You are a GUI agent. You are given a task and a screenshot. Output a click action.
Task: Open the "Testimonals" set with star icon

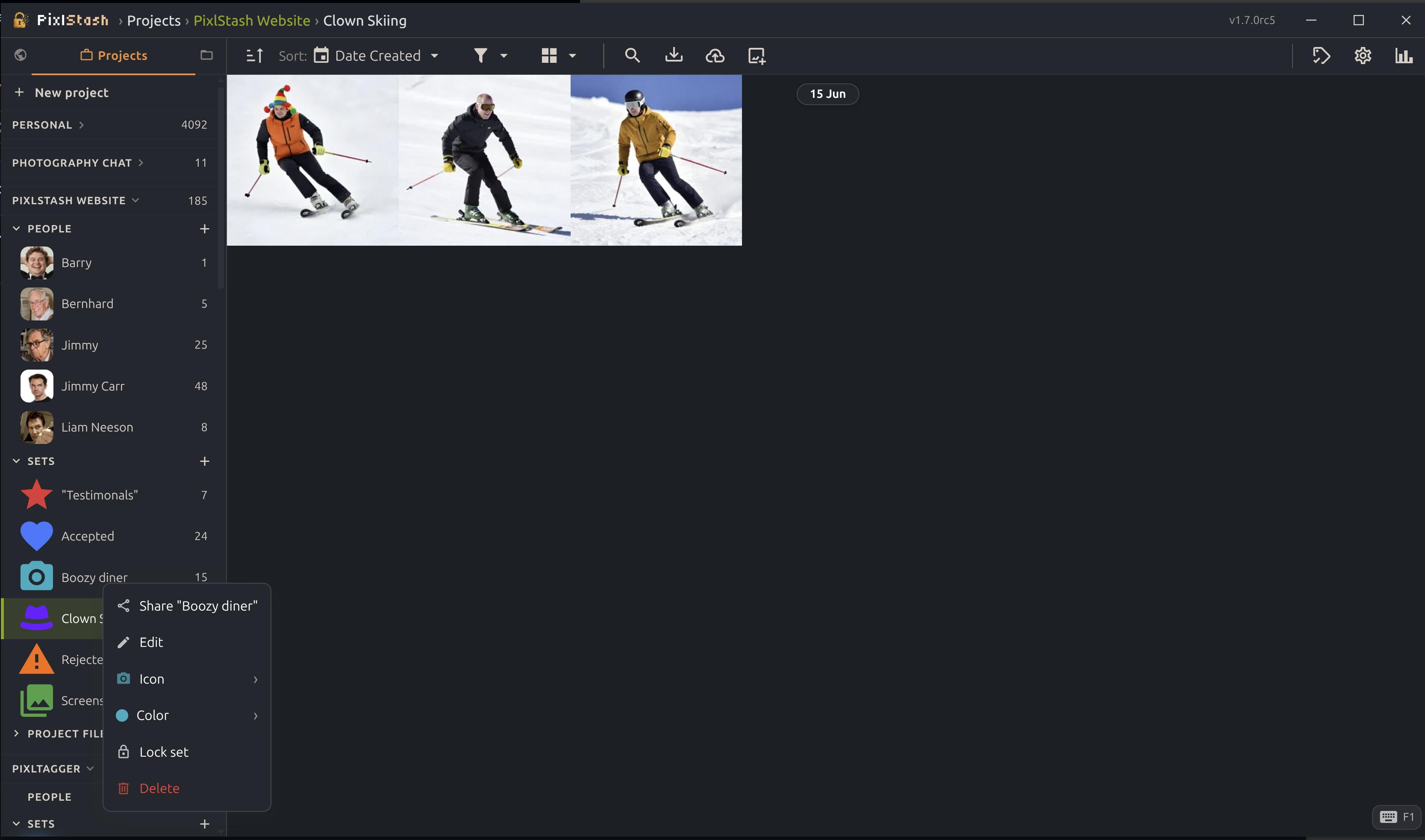(37, 495)
